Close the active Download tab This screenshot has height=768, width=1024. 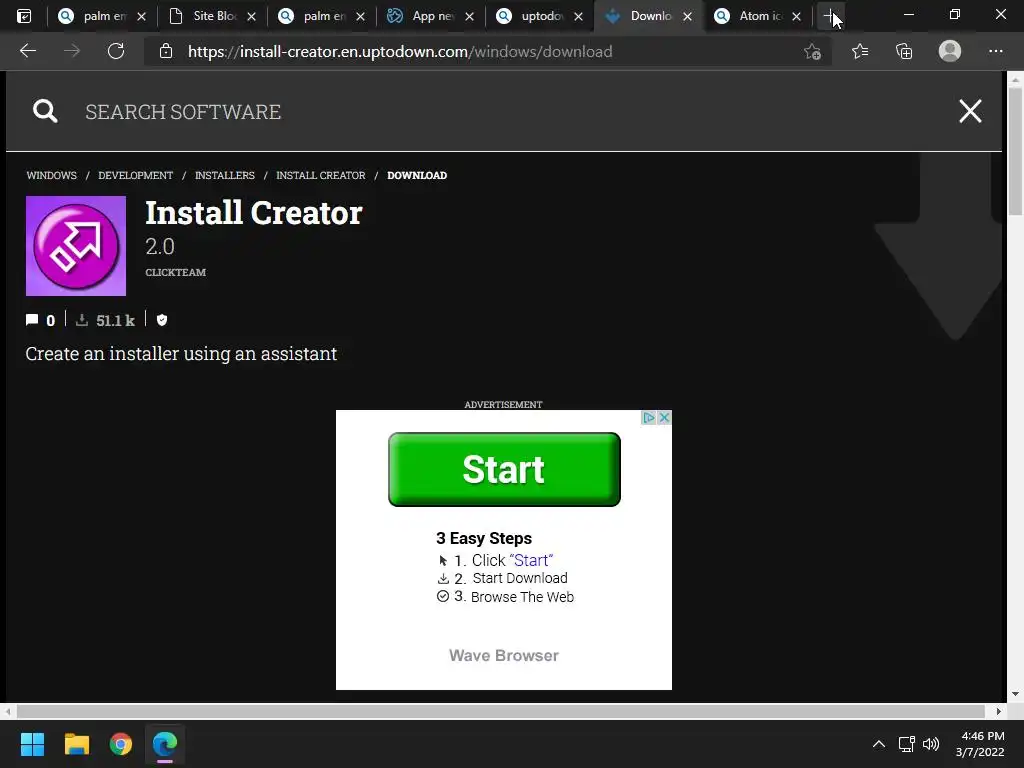[x=687, y=16]
